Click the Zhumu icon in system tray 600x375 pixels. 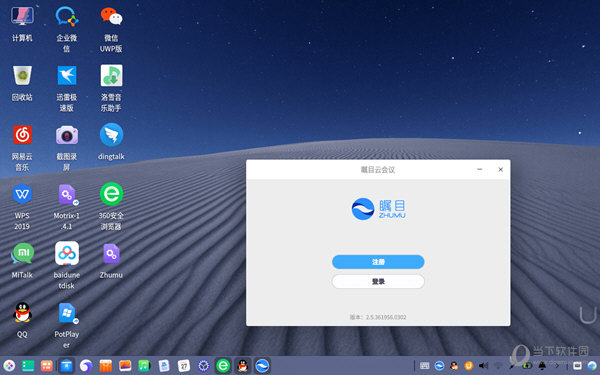439,366
